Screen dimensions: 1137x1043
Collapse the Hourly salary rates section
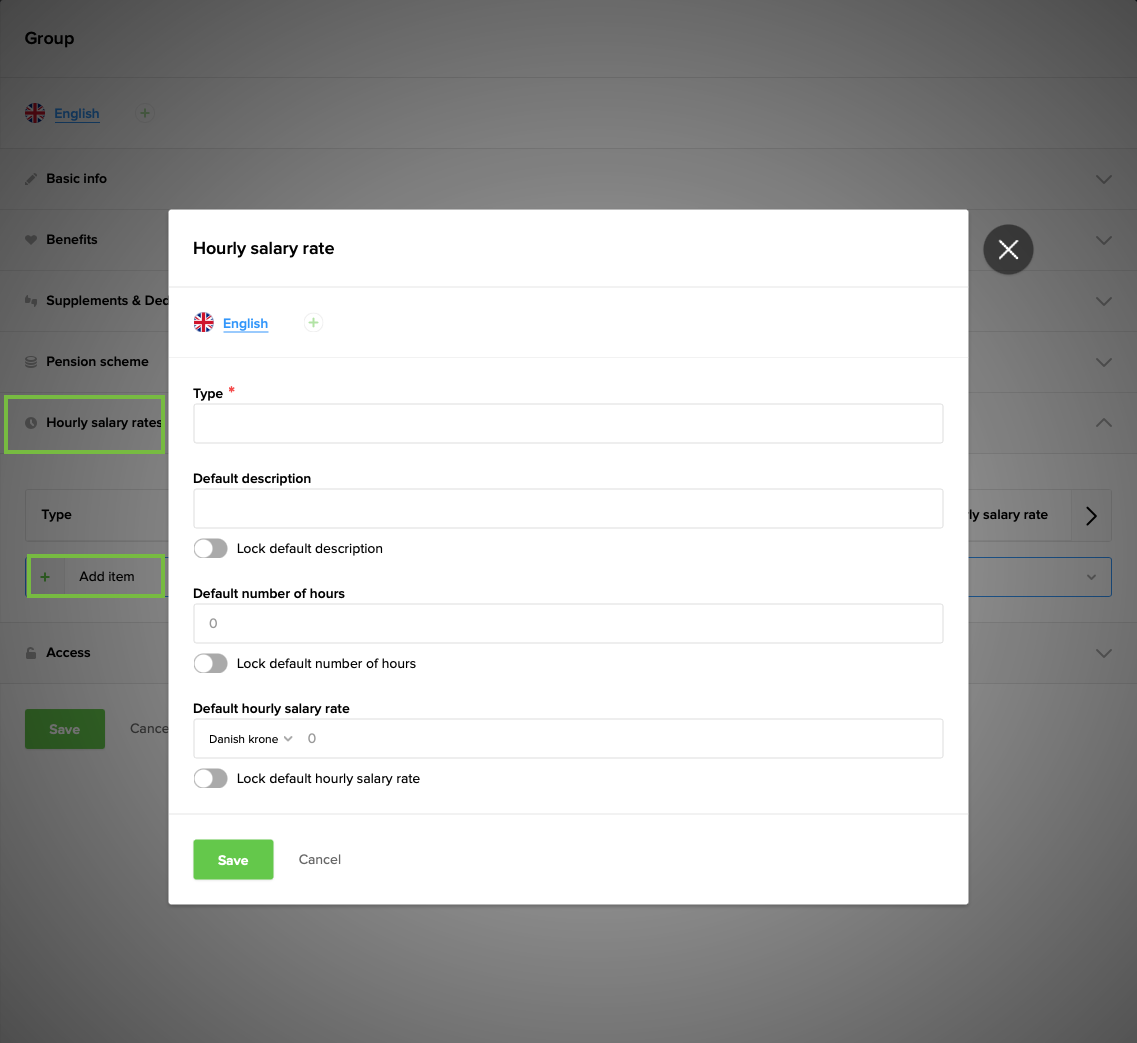point(1102,423)
